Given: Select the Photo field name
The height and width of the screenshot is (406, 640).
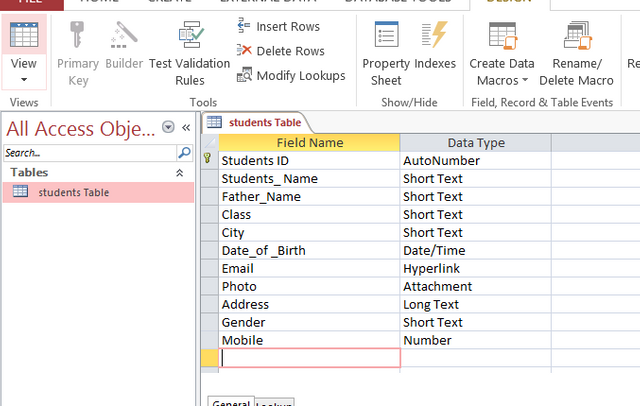Looking at the screenshot, I should click(x=309, y=286).
